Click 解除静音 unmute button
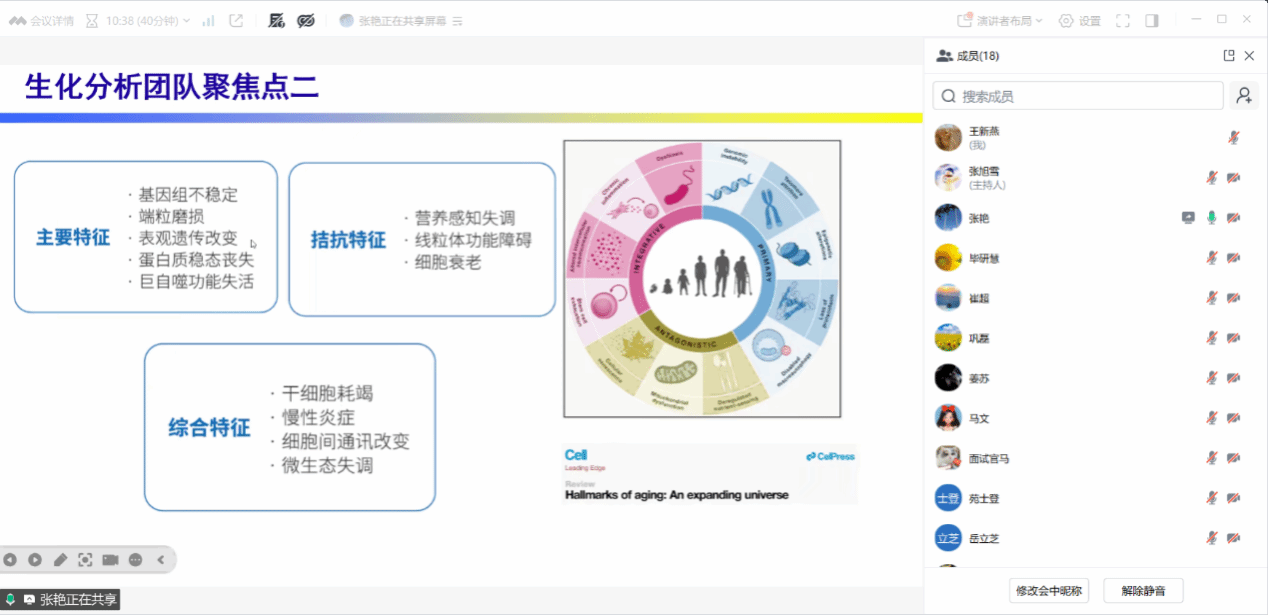1268x615 pixels. [1143, 590]
